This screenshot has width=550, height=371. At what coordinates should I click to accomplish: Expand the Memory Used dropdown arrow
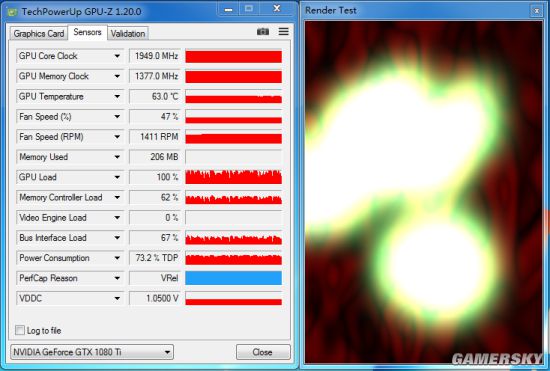[x=117, y=157]
